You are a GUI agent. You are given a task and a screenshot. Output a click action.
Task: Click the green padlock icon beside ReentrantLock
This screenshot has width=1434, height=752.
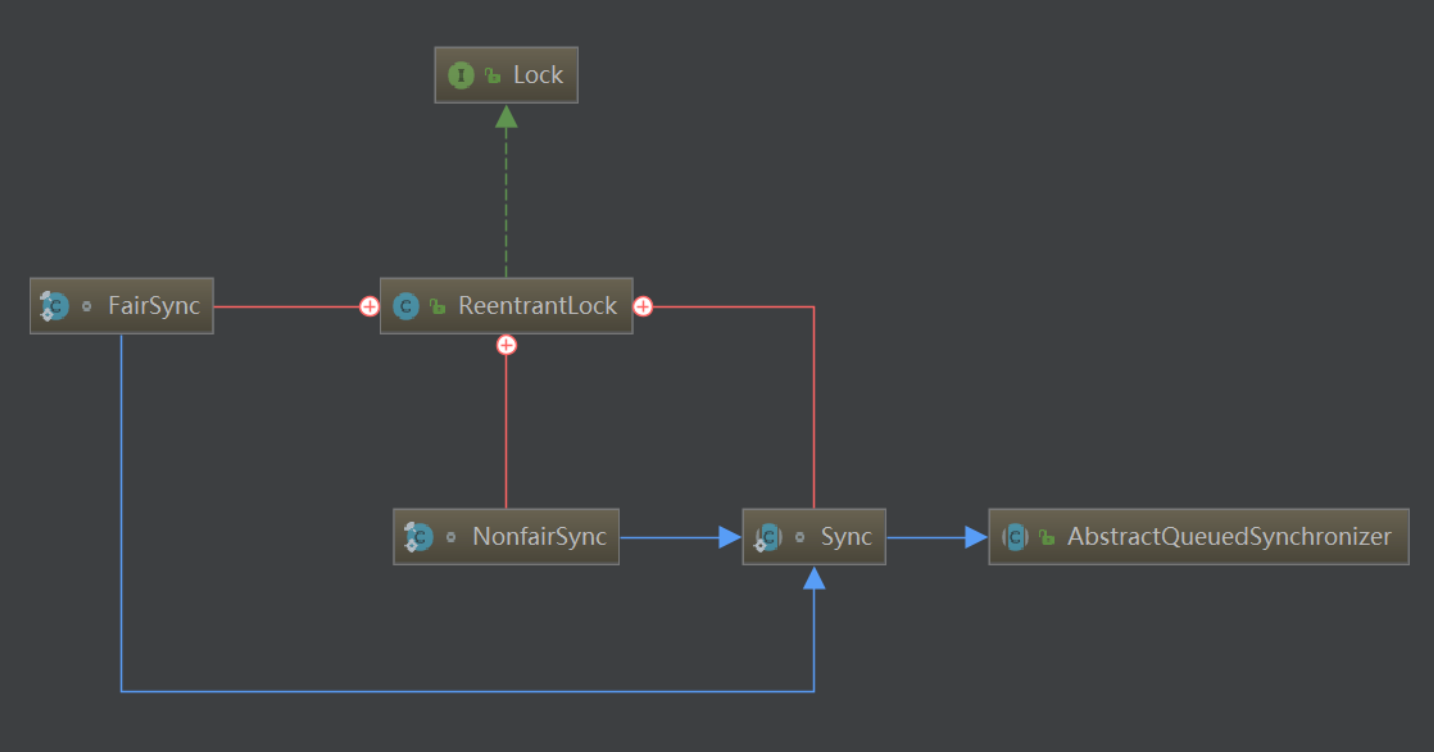(x=437, y=306)
